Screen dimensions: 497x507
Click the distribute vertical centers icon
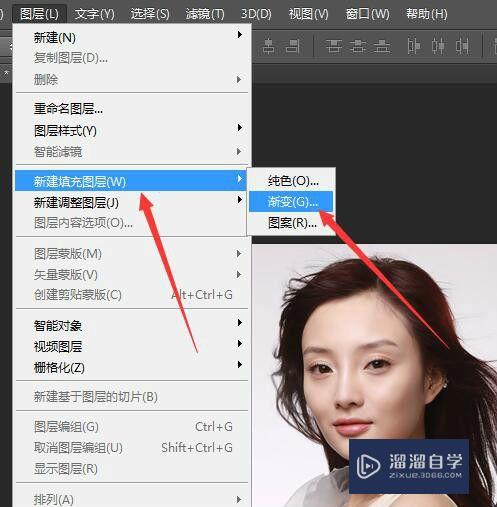pos(358,46)
